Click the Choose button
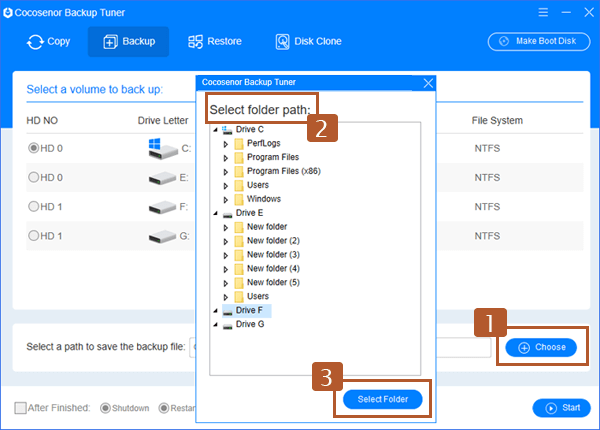Image resolution: width=600 pixels, height=430 pixels. tap(541, 347)
